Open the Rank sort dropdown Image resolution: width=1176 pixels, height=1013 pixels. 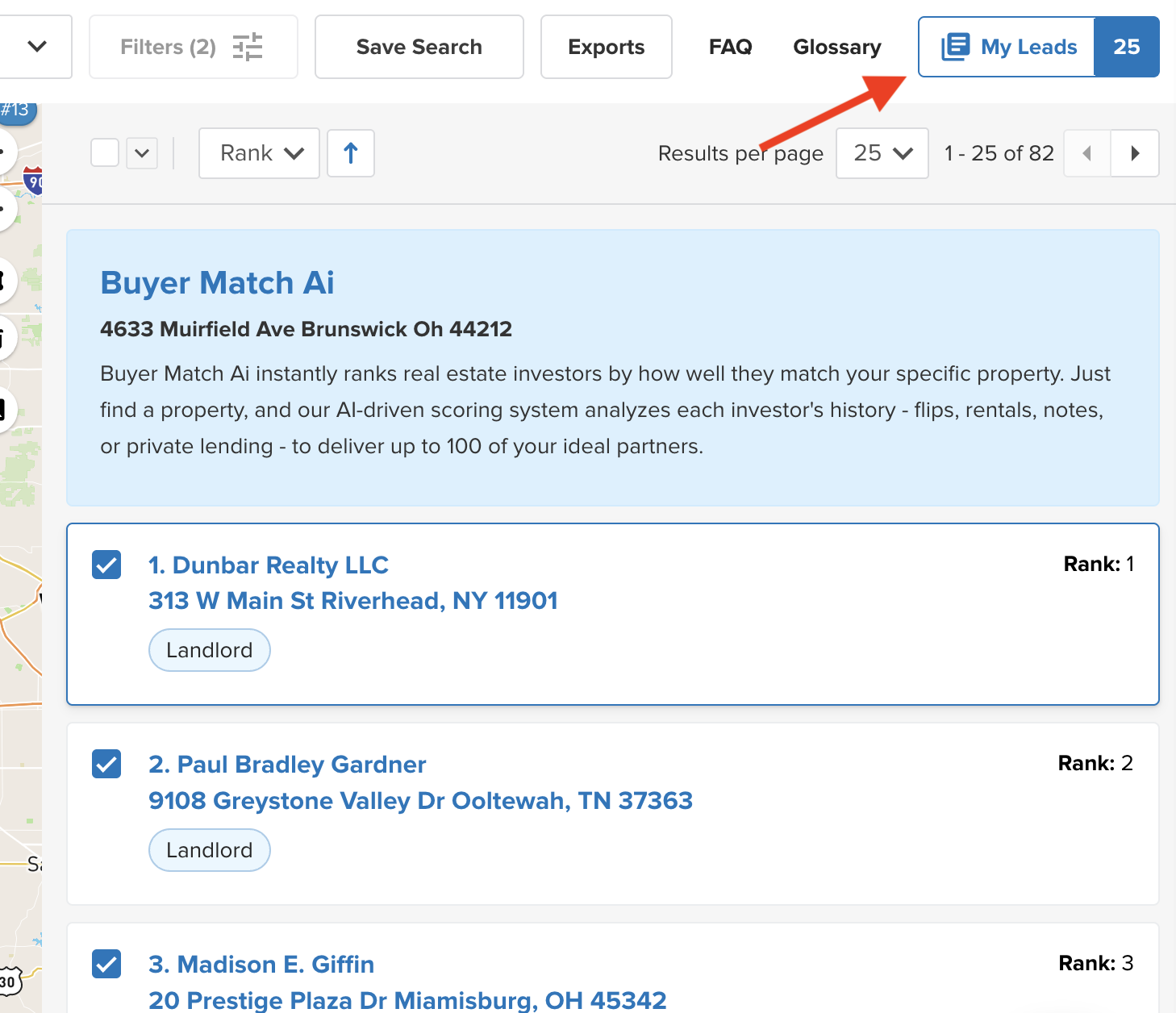pos(259,153)
